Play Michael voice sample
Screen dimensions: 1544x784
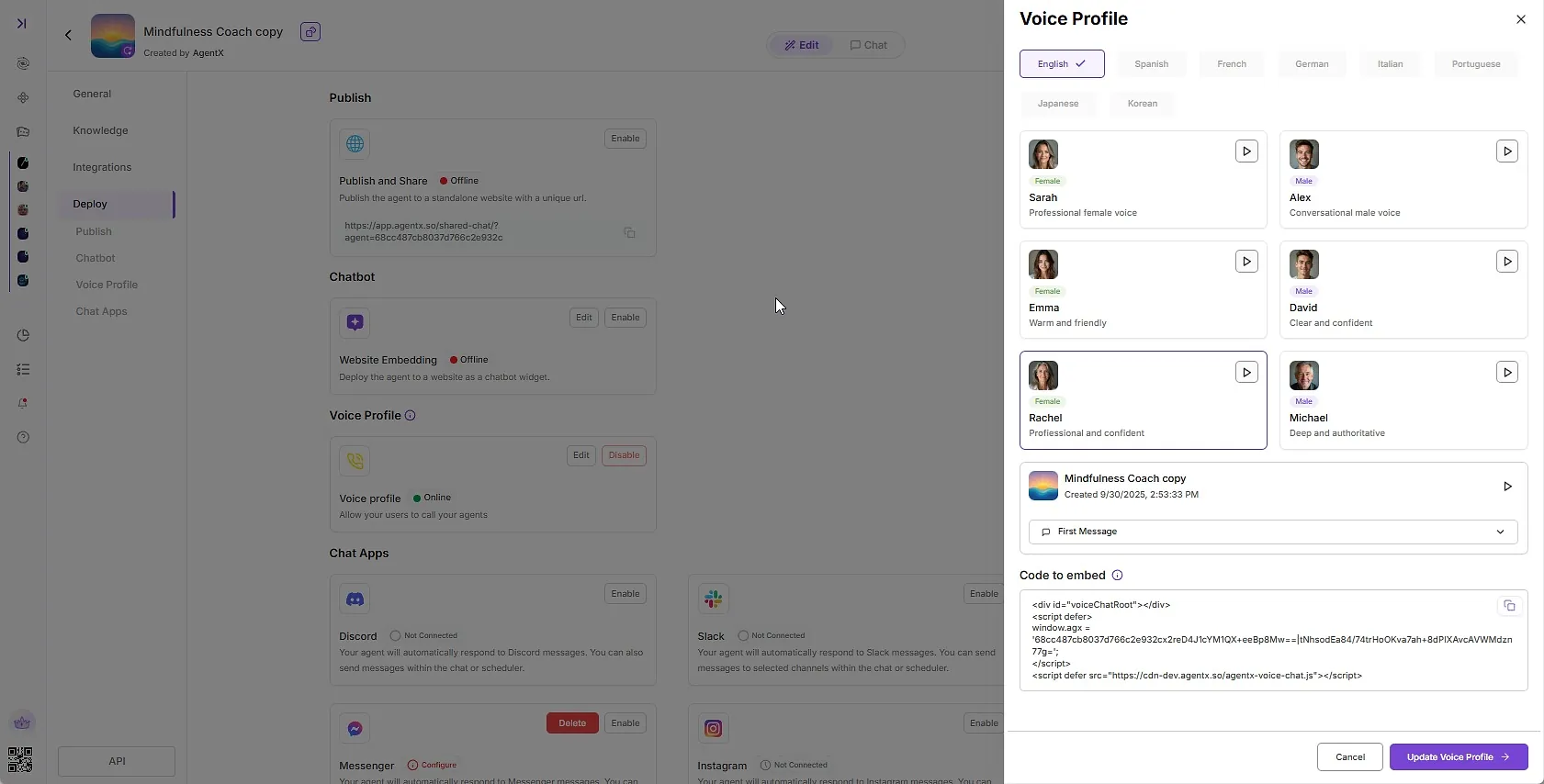[1507, 372]
